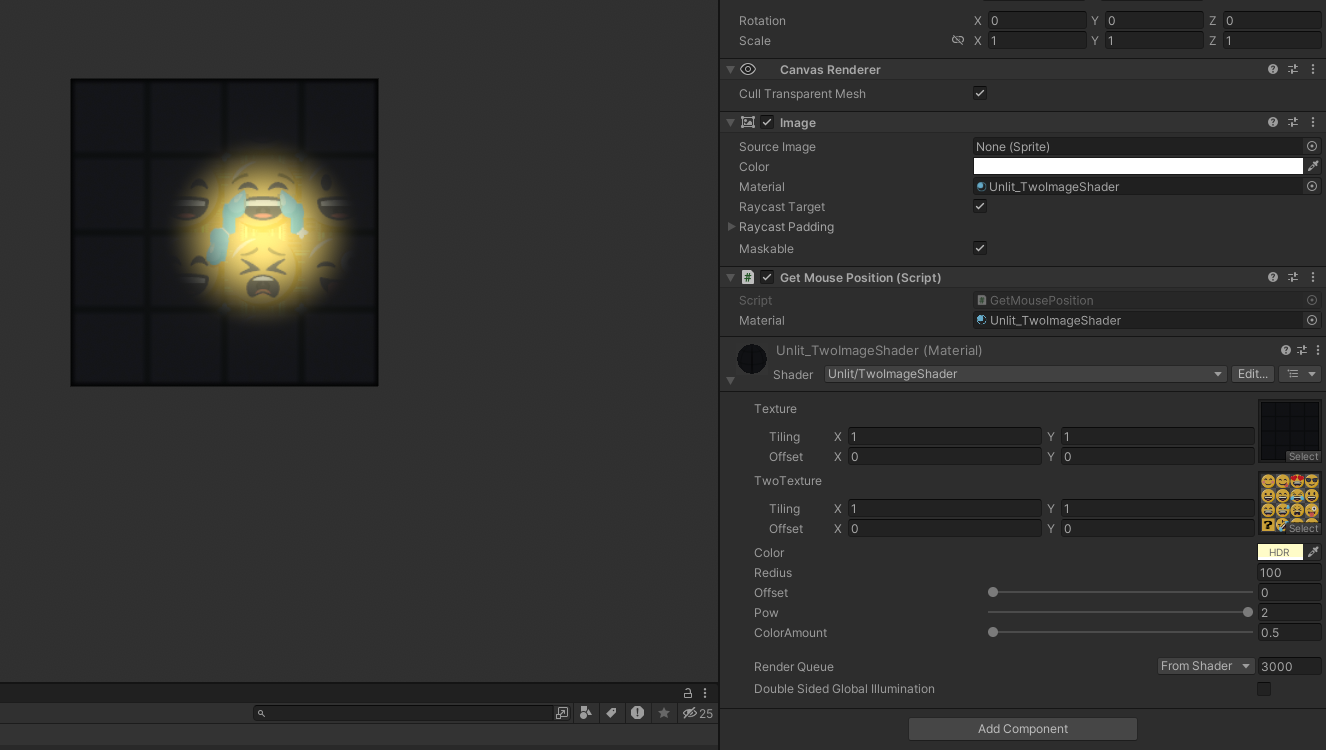Click the Search by Type icon
Viewport: 1326px width, 750px height.
click(586, 713)
